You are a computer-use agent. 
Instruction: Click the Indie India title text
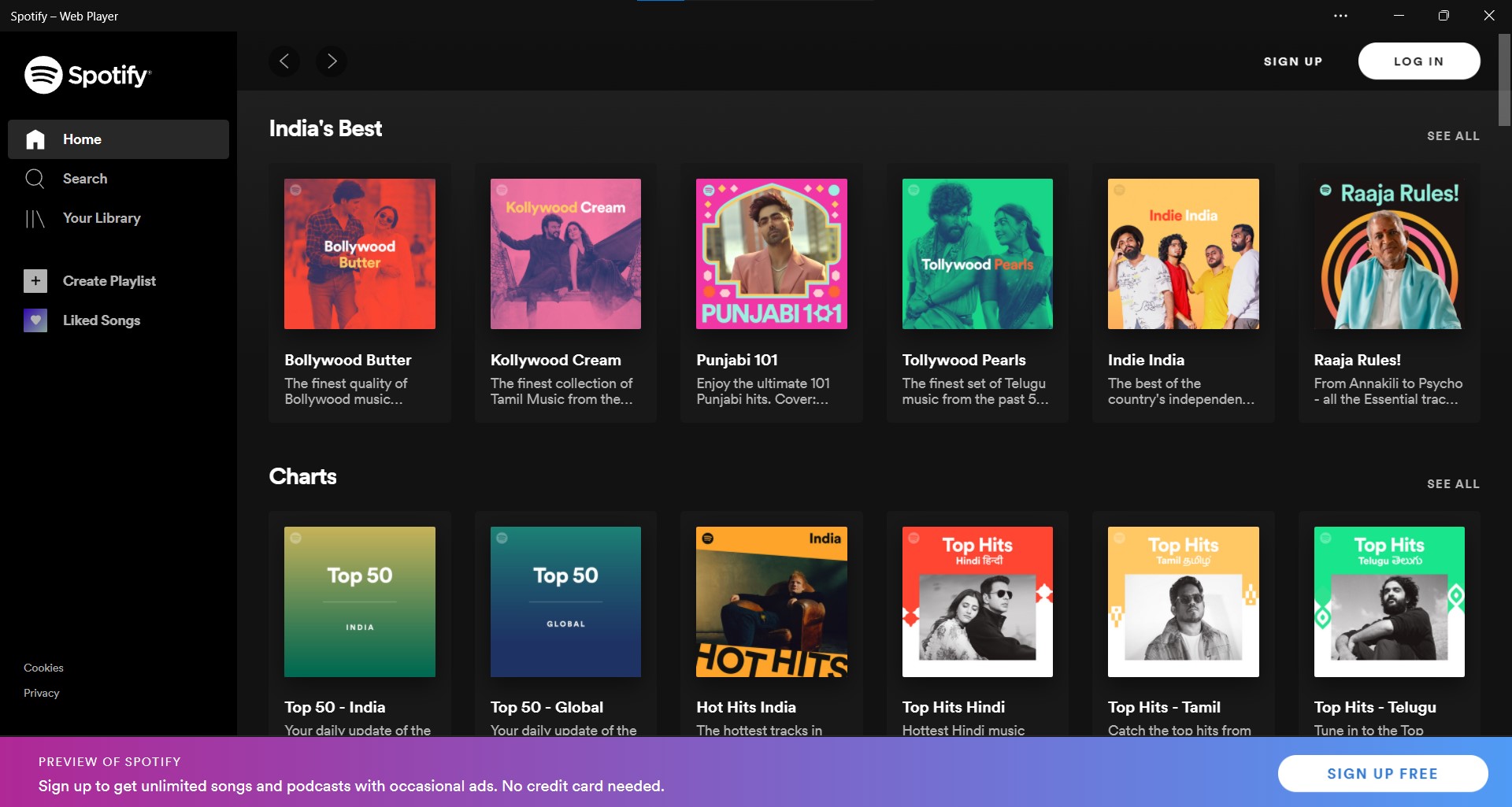pos(1146,360)
